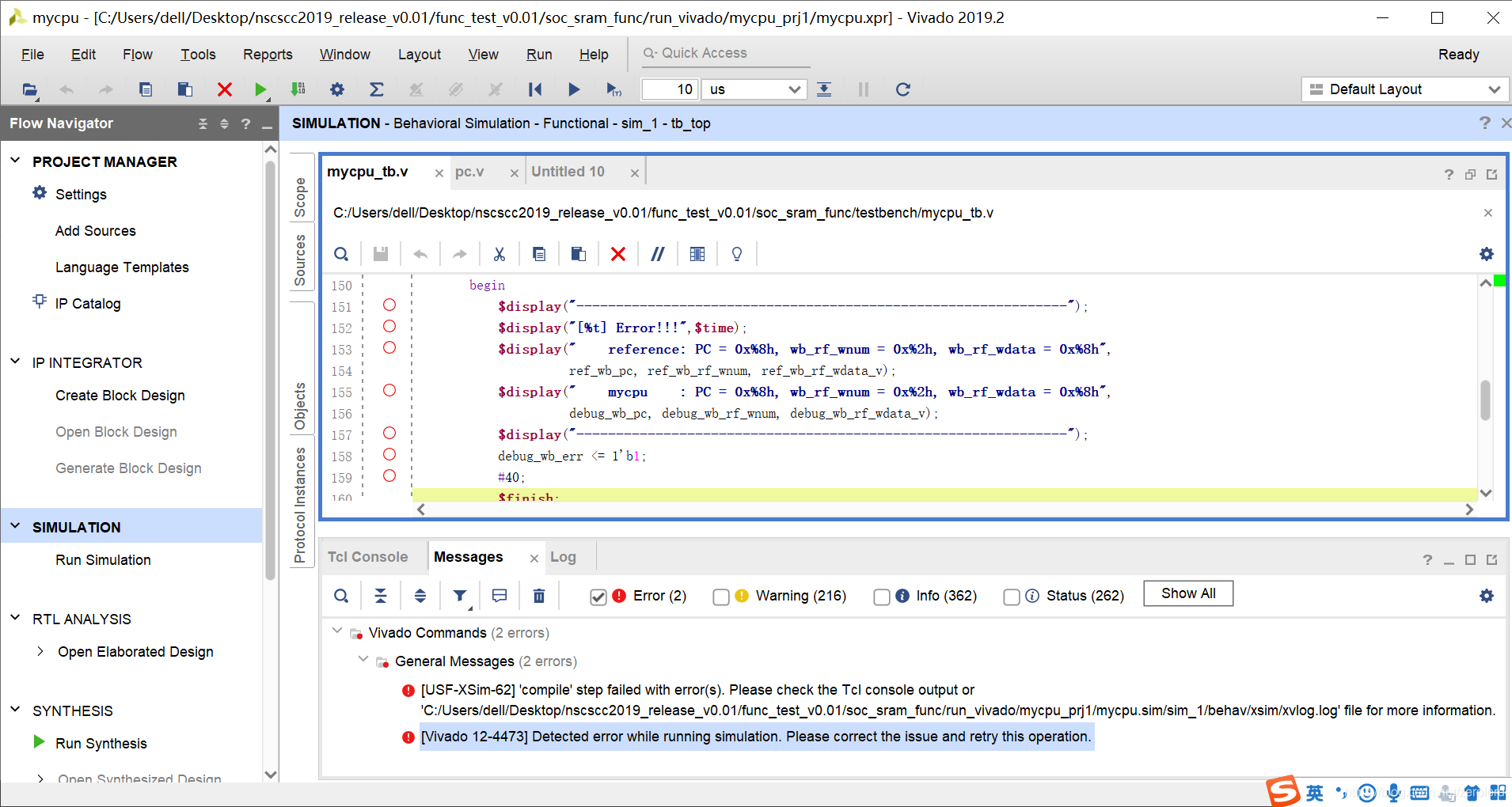This screenshot has height=807, width=1512.
Task: Collapse Vivado Commands message group
Action: [x=337, y=631]
